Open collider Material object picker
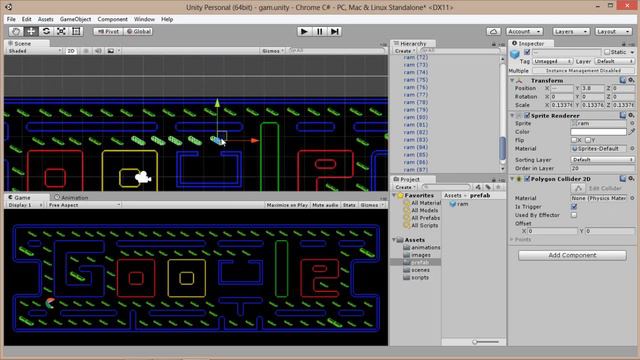This screenshot has height=360, width=640. pyautogui.click(x=632, y=198)
